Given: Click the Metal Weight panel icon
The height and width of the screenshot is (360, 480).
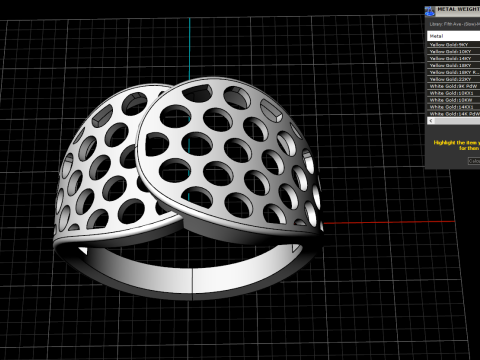Looking at the screenshot, I should click(x=430, y=11).
